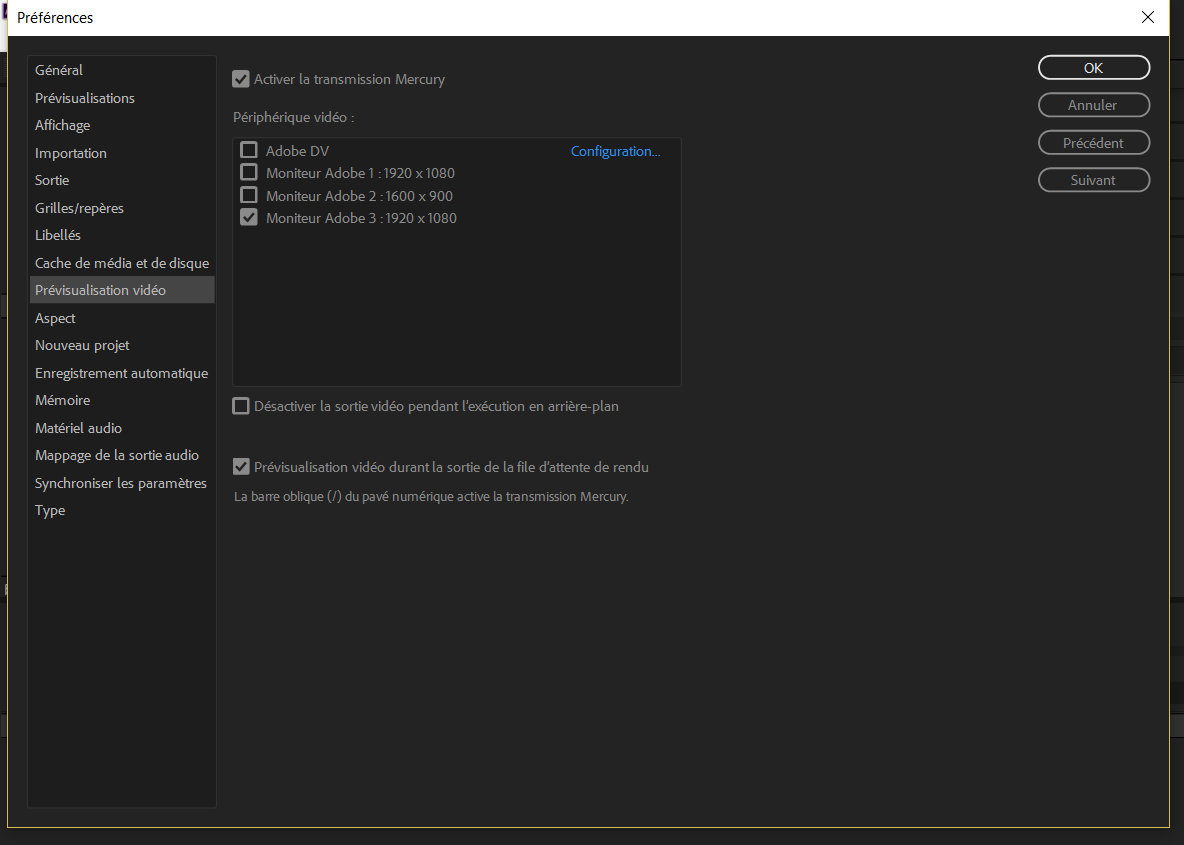Image resolution: width=1184 pixels, height=845 pixels.
Task: Toggle Désactiver la sortie vidéo pendant l'exécution
Action: [241, 406]
